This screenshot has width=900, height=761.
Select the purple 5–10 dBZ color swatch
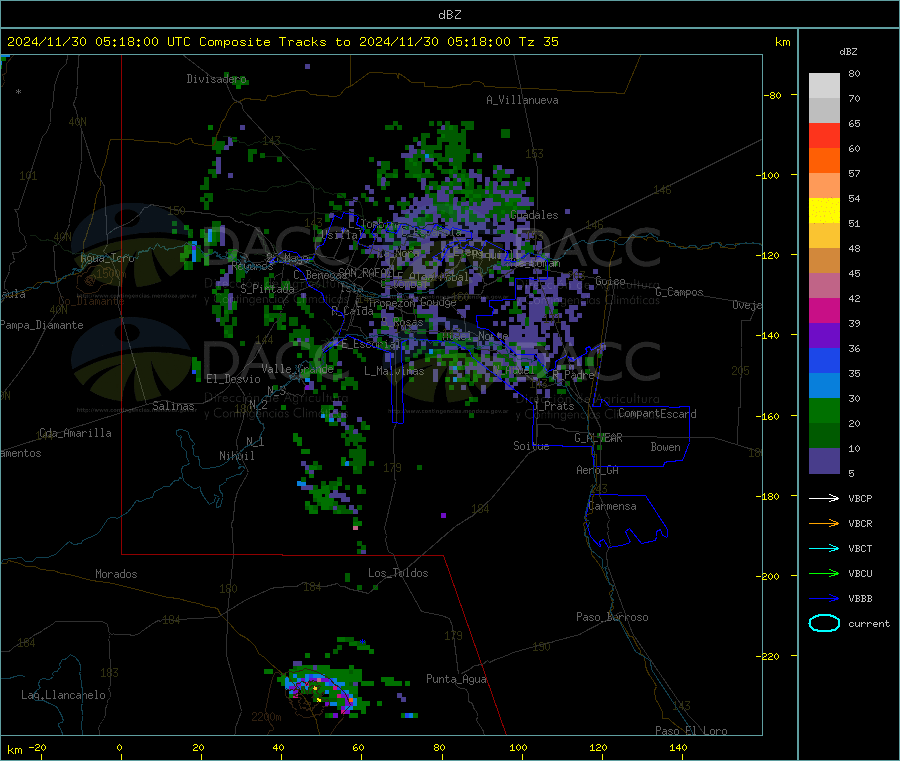click(824, 461)
